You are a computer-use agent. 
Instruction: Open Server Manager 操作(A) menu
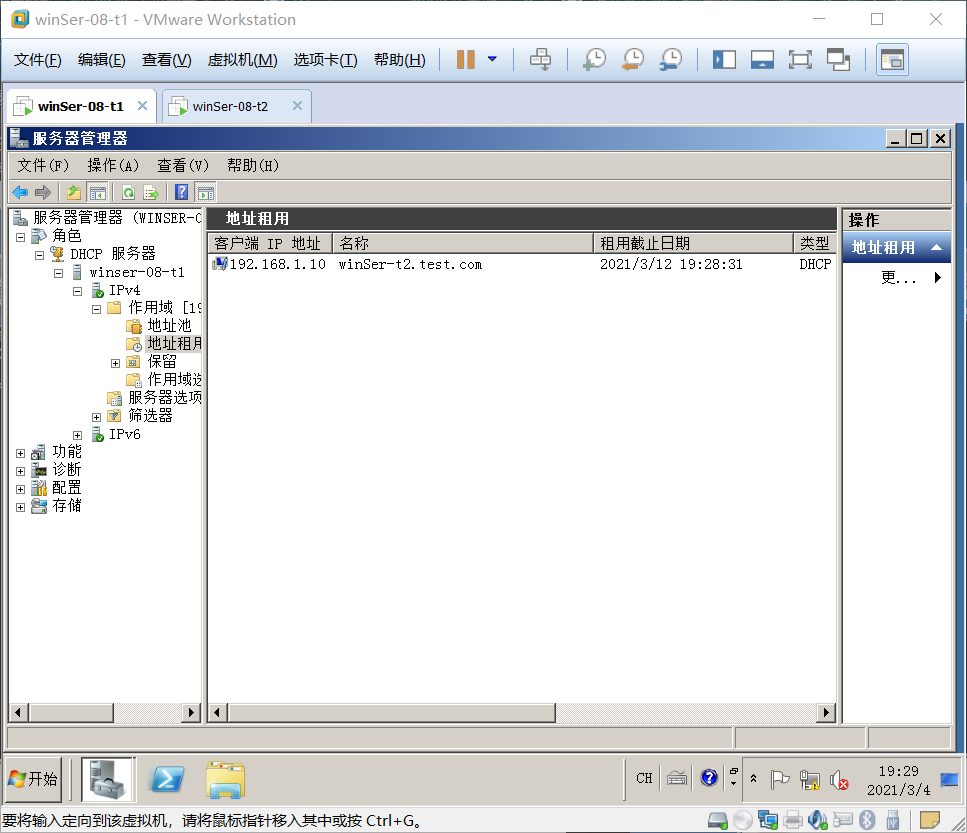point(113,165)
